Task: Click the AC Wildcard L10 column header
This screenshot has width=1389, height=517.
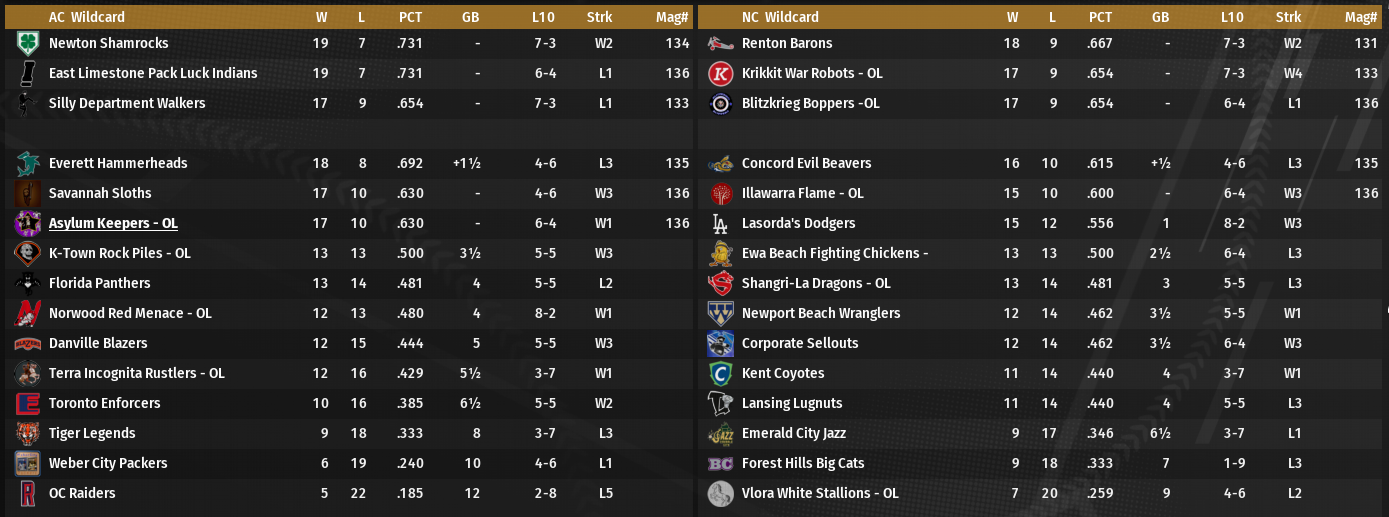Action: click(543, 17)
